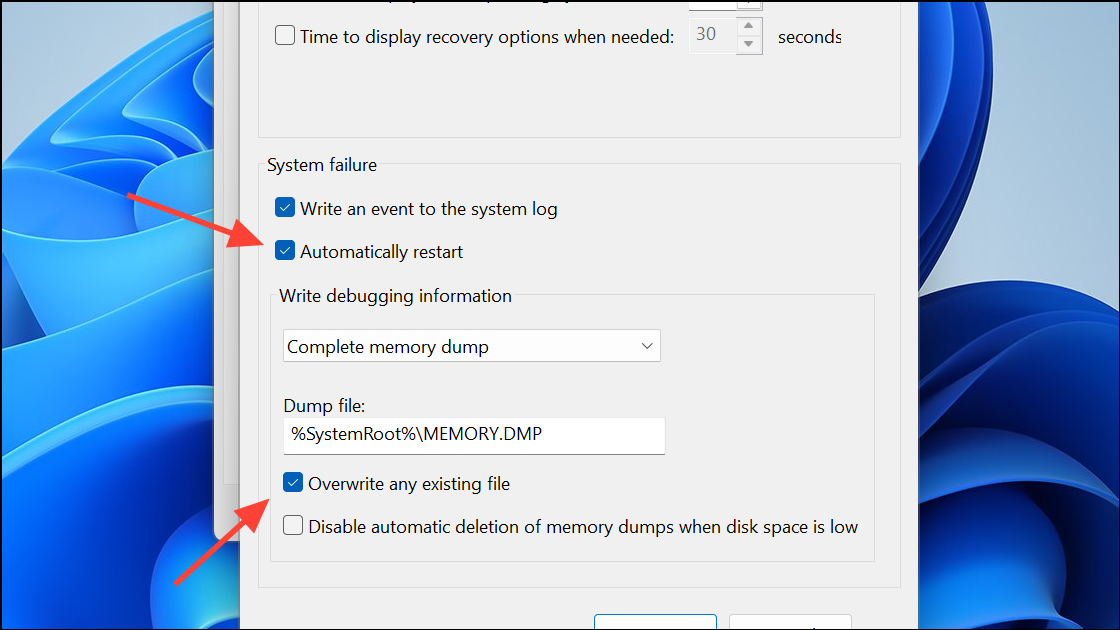Turn off 'Overwrite any existing file'

pyautogui.click(x=293, y=482)
